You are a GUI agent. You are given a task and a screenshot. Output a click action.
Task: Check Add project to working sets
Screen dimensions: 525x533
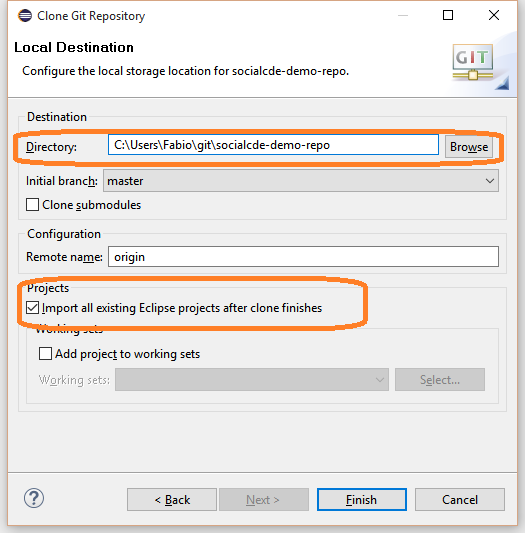pyautogui.click(x=45, y=354)
